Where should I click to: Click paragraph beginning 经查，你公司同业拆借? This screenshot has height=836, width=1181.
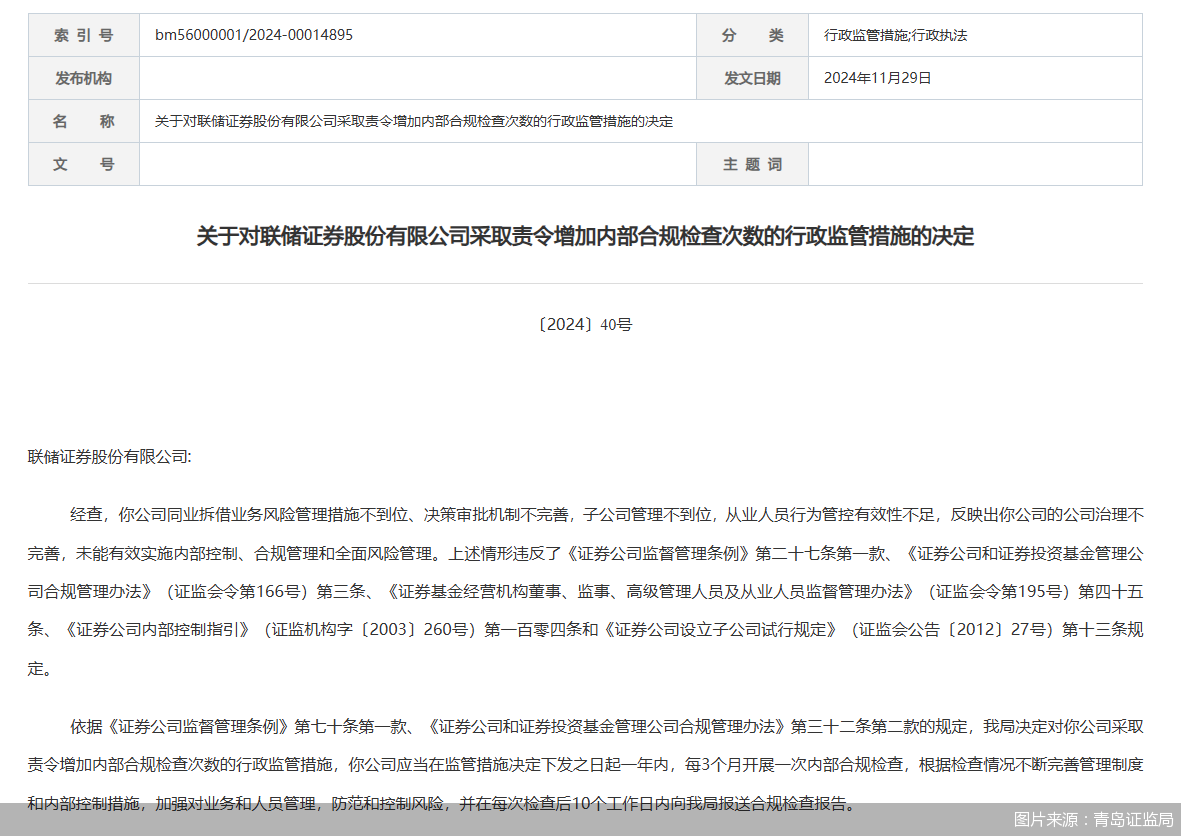pos(585,591)
